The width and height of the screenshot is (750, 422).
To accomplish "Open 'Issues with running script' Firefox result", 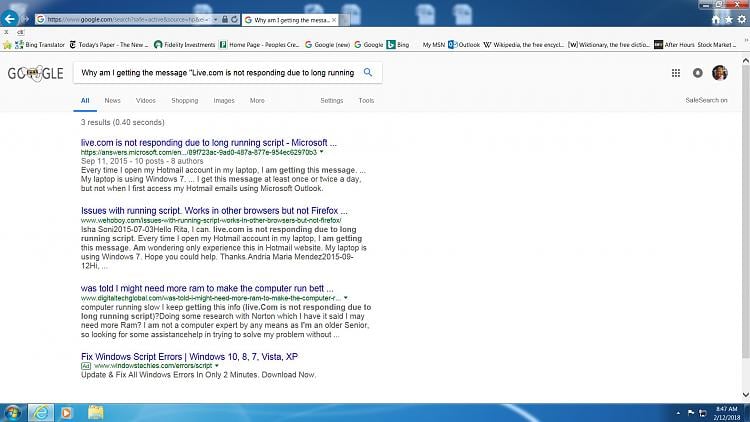I will (214, 211).
